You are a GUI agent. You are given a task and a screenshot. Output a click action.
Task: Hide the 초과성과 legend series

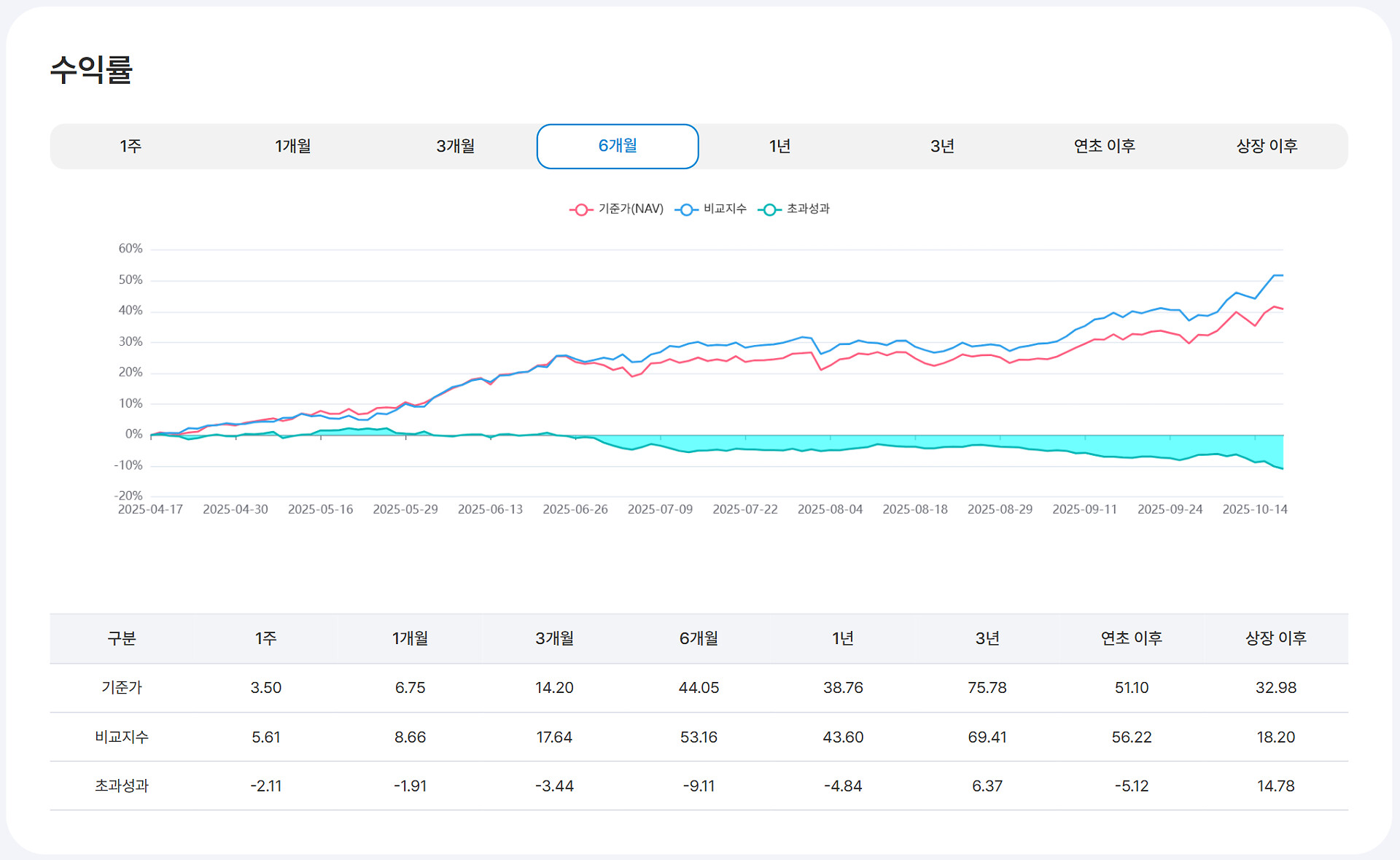(807, 209)
